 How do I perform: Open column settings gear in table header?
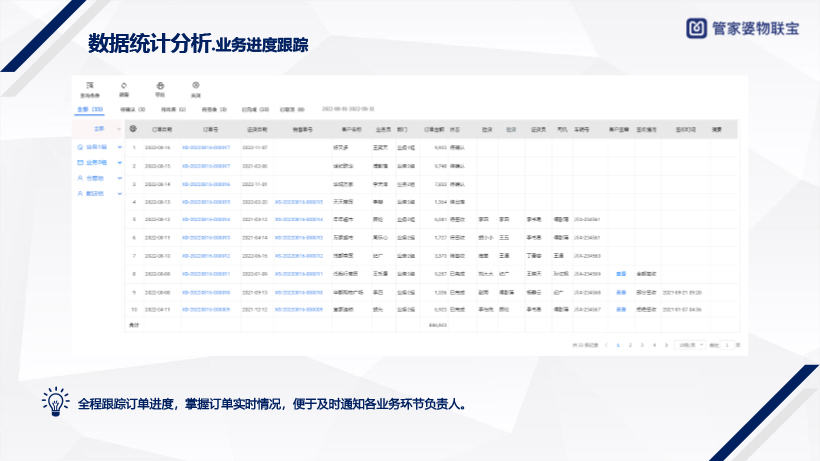click(x=134, y=129)
